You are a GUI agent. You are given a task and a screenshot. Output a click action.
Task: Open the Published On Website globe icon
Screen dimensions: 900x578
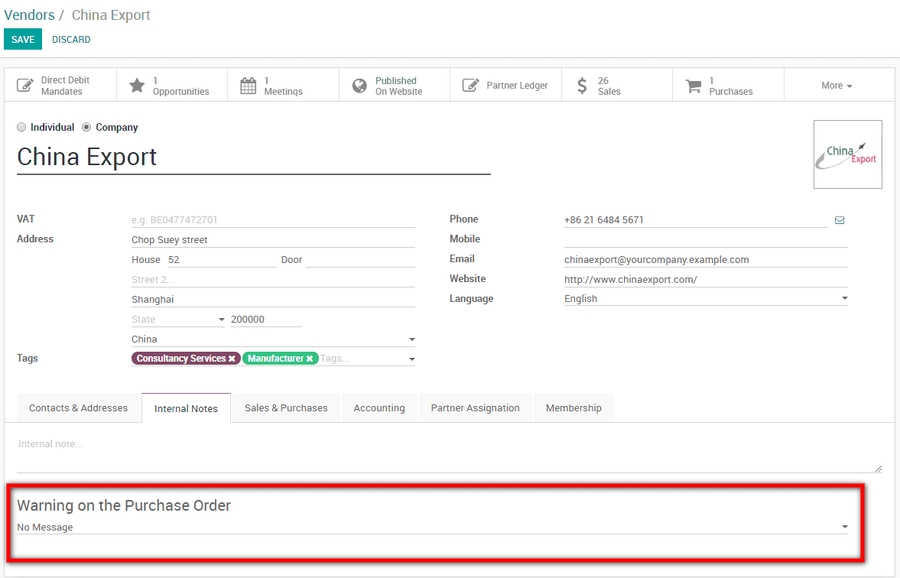pyautogui.click(x=359, y=84)
